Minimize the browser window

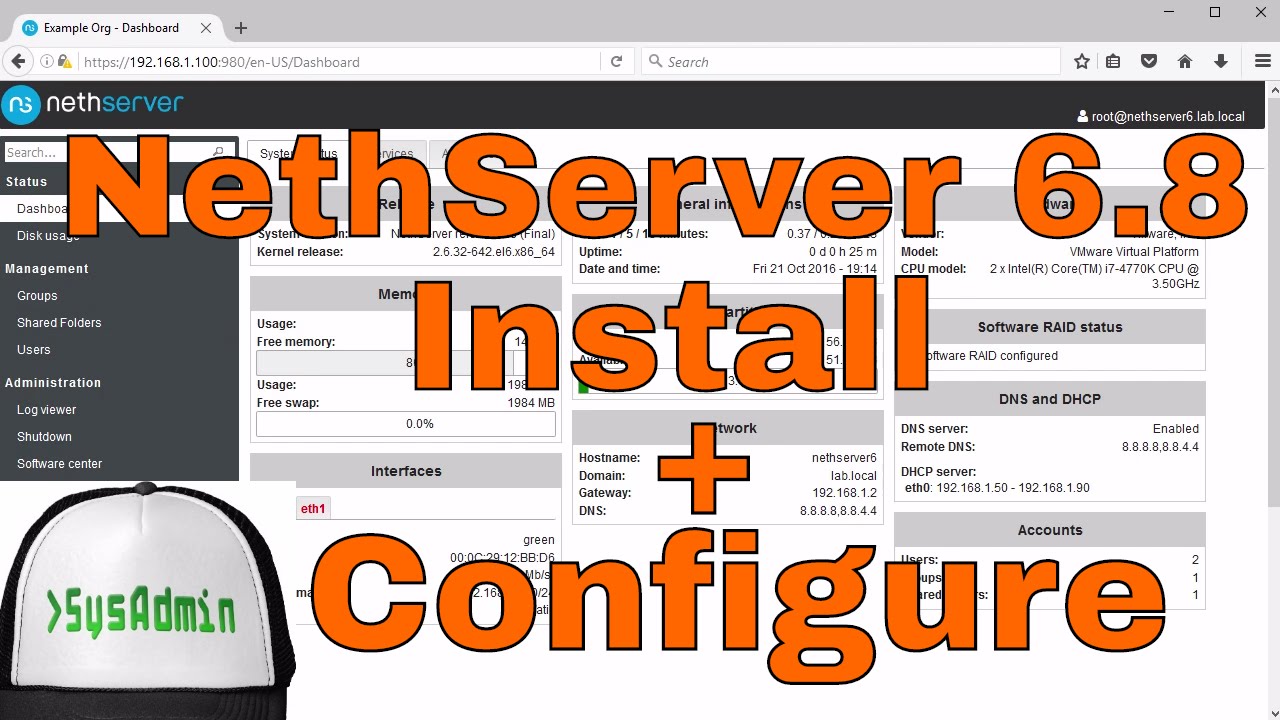click(x=1169, y=12)
